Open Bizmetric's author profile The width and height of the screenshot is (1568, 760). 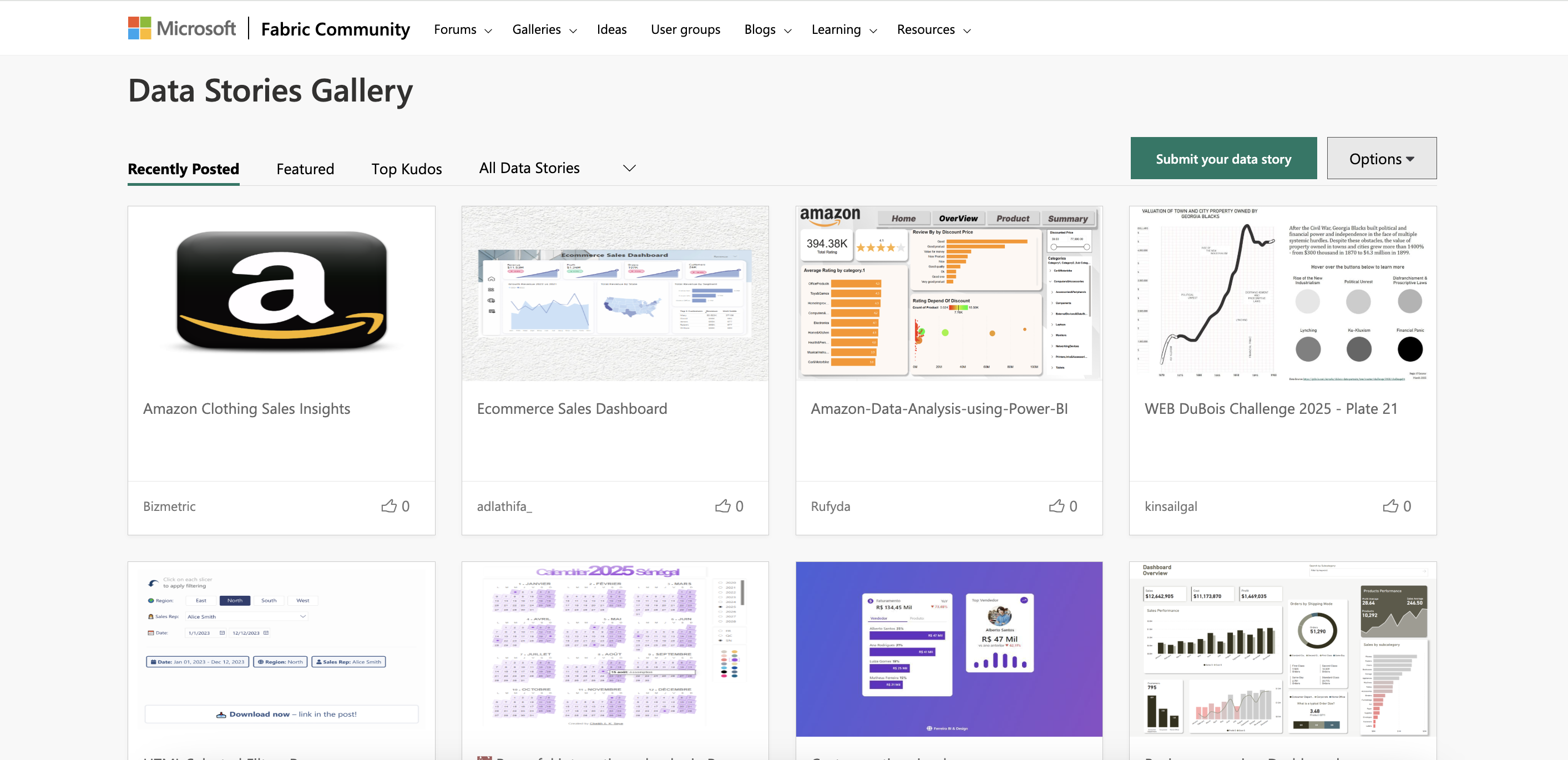pyautogui.click(x=169, y=506)
